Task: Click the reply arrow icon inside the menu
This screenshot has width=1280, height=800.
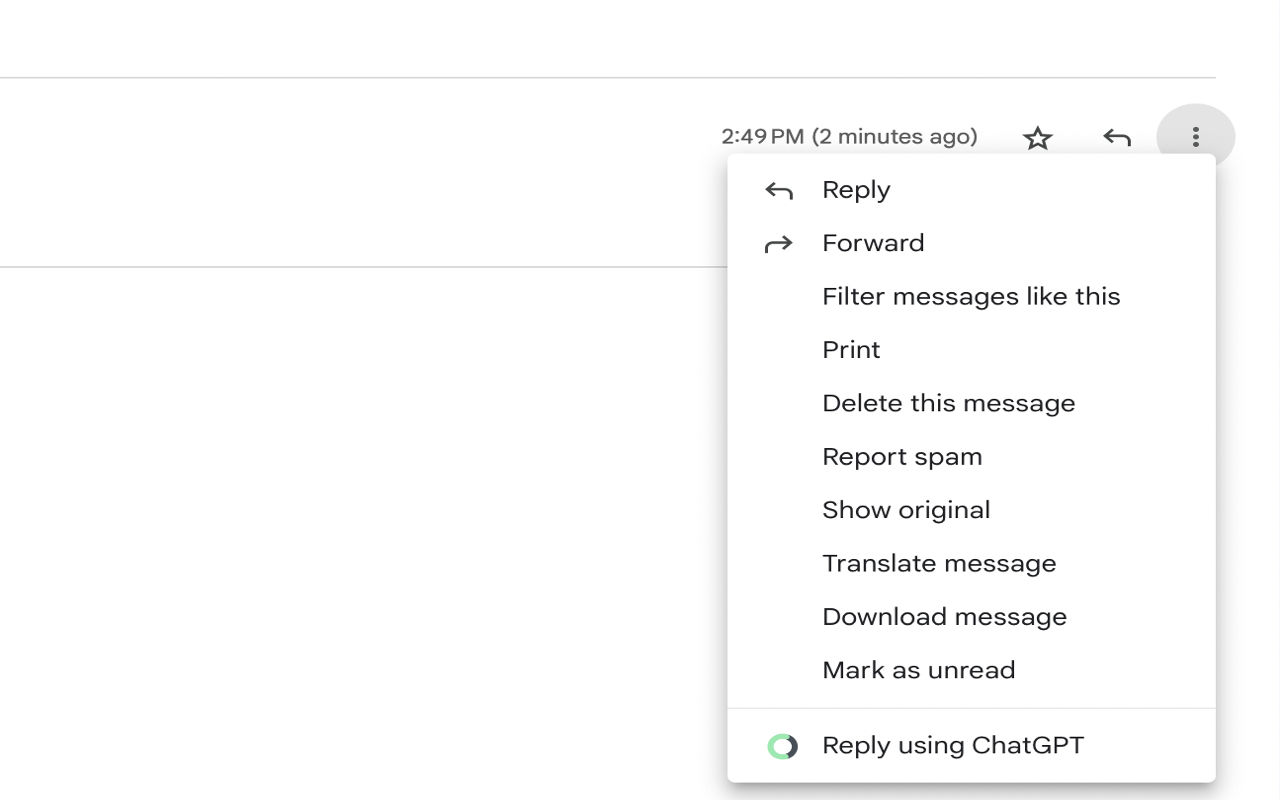Action: click(779, 188)
